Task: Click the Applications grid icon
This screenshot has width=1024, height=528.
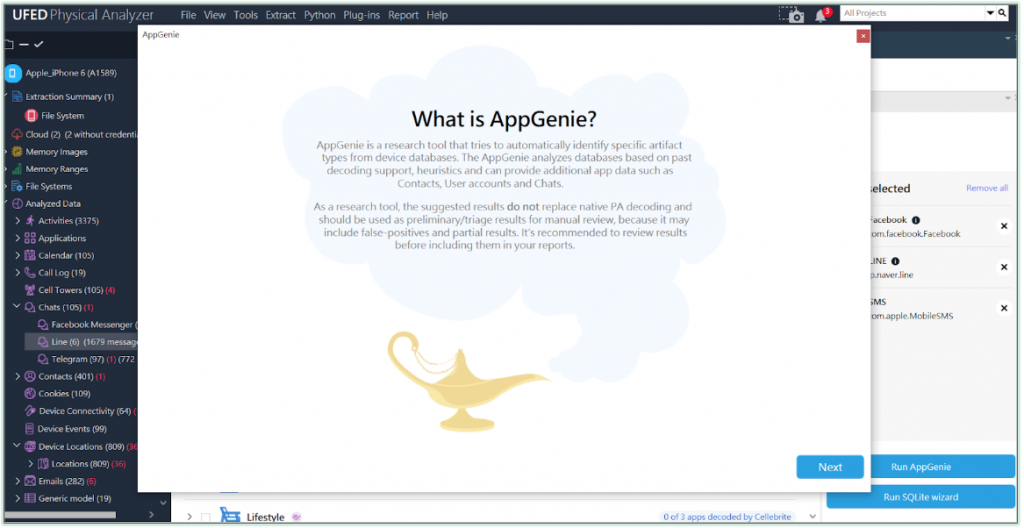Action: [30, 238]
